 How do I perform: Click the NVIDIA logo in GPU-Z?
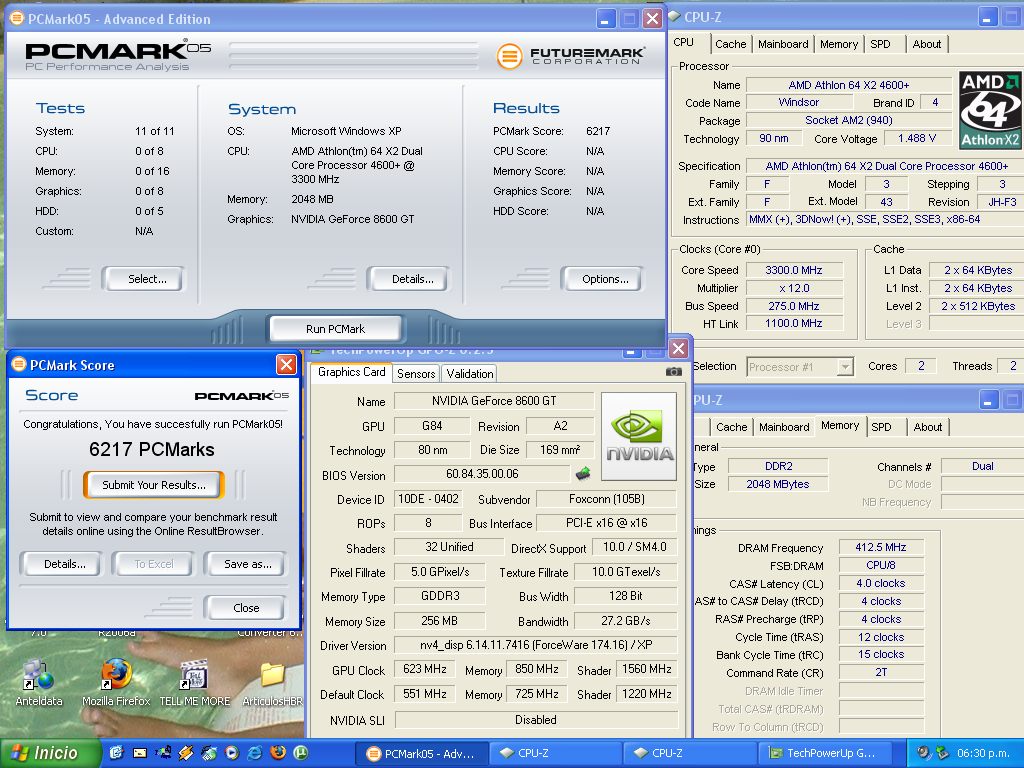[x=639, y=436]
